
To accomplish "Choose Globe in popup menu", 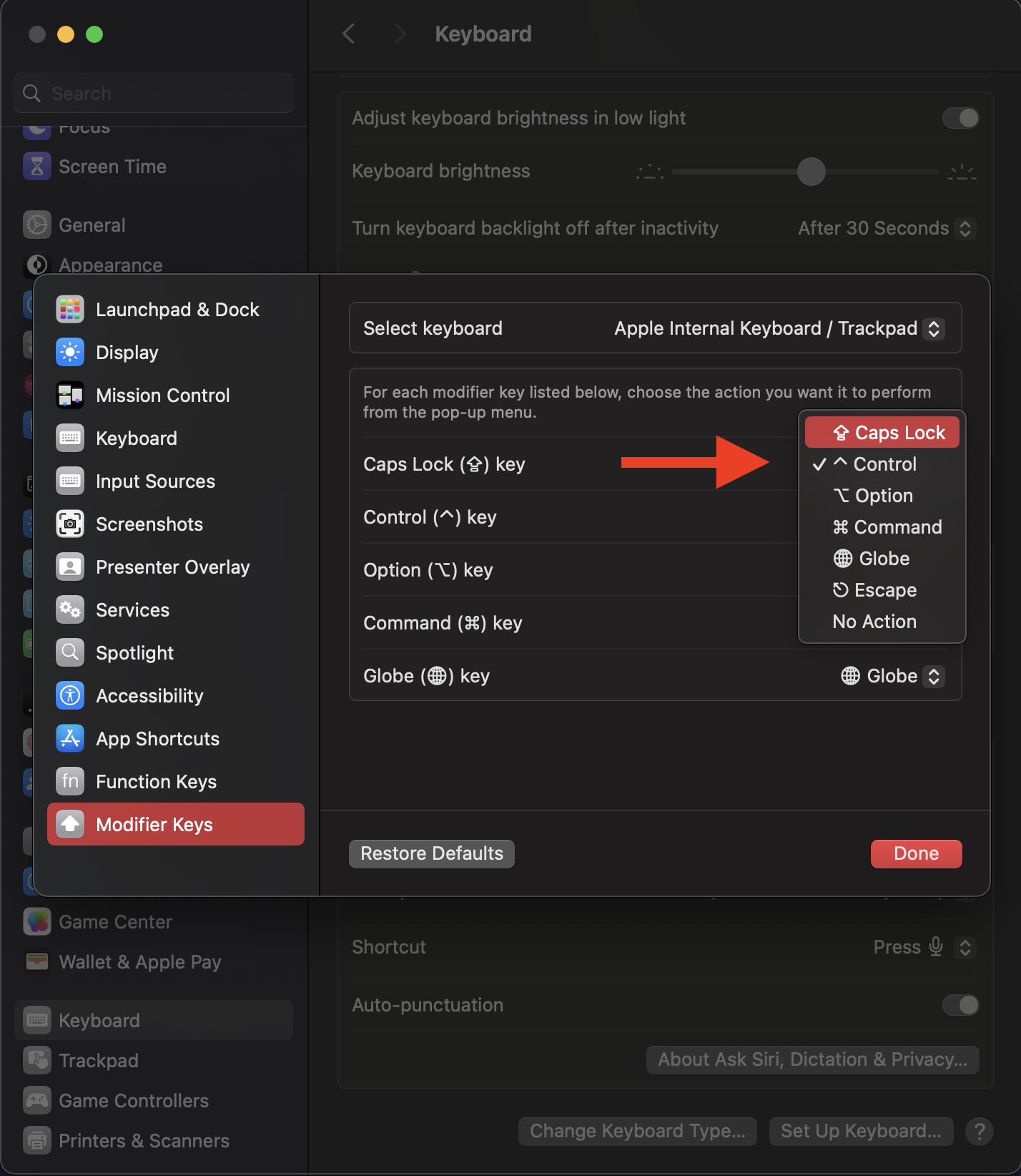I will point(882,559).
